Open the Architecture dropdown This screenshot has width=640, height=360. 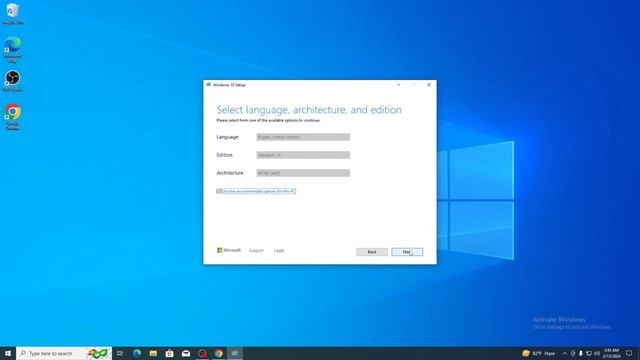pos(303,173)
